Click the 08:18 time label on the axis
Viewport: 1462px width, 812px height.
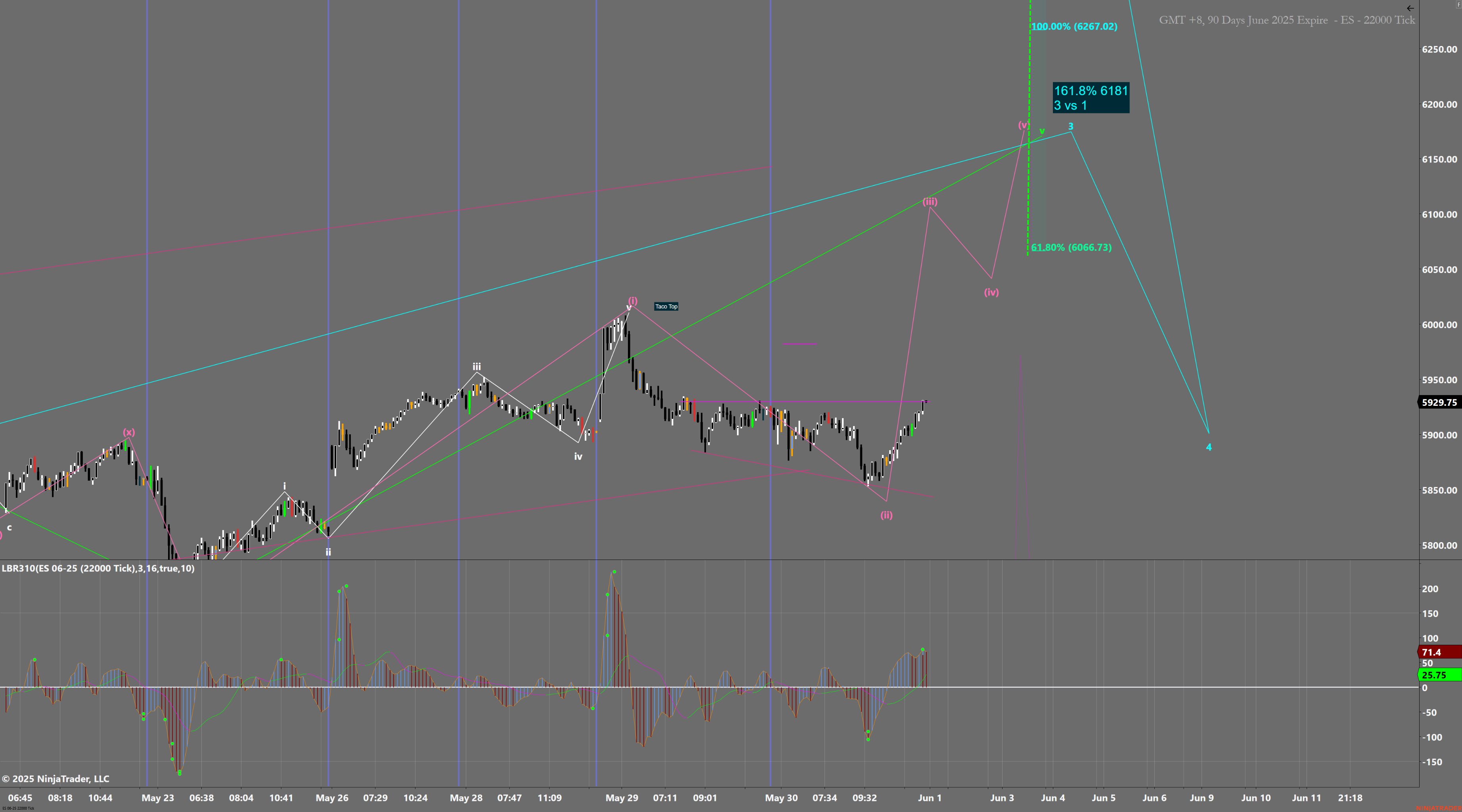60,798
